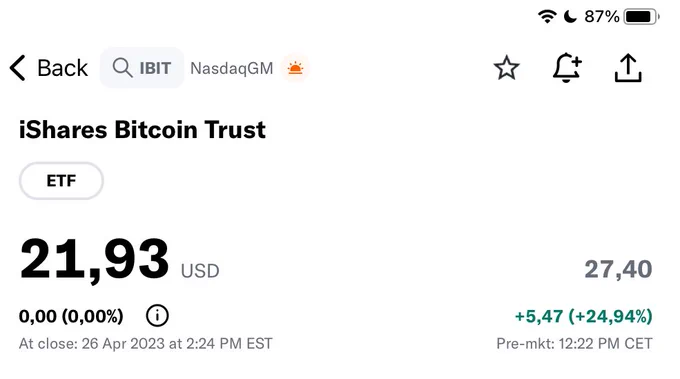Open the IBIT ticker search field
The image size is (680, 379).
[142, 68]
